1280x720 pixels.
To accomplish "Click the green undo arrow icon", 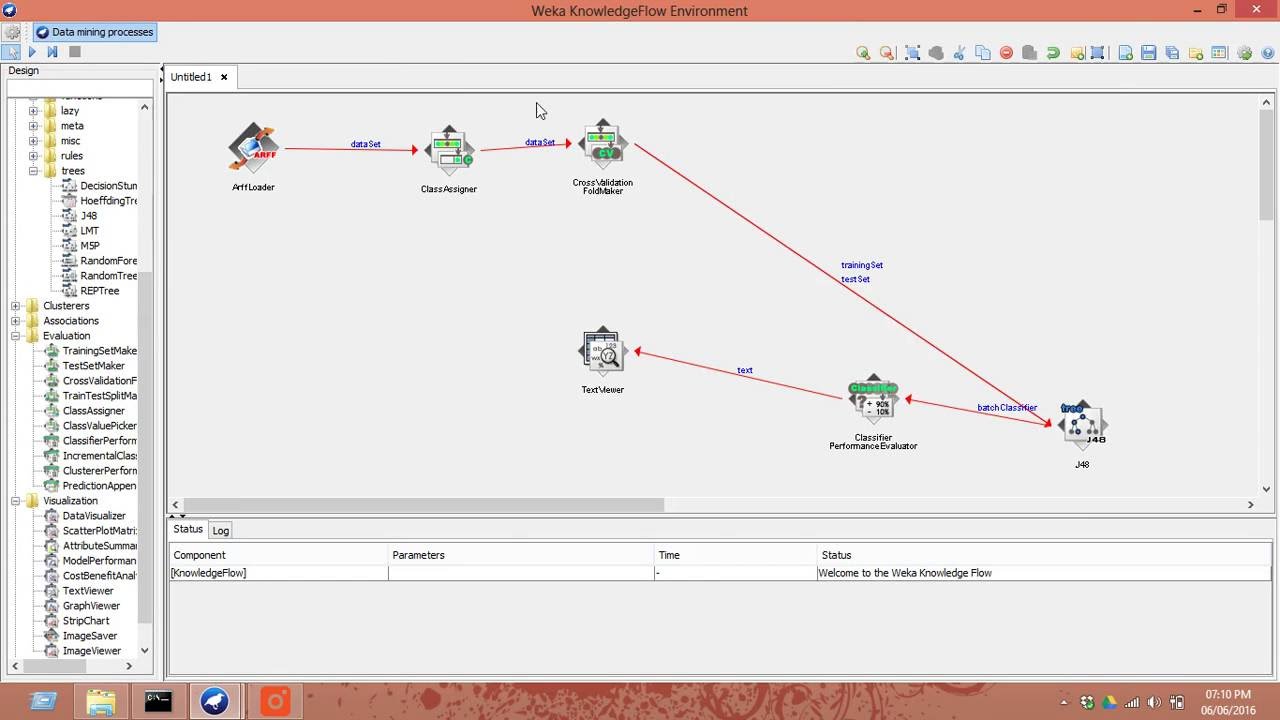I will 1053,53.
